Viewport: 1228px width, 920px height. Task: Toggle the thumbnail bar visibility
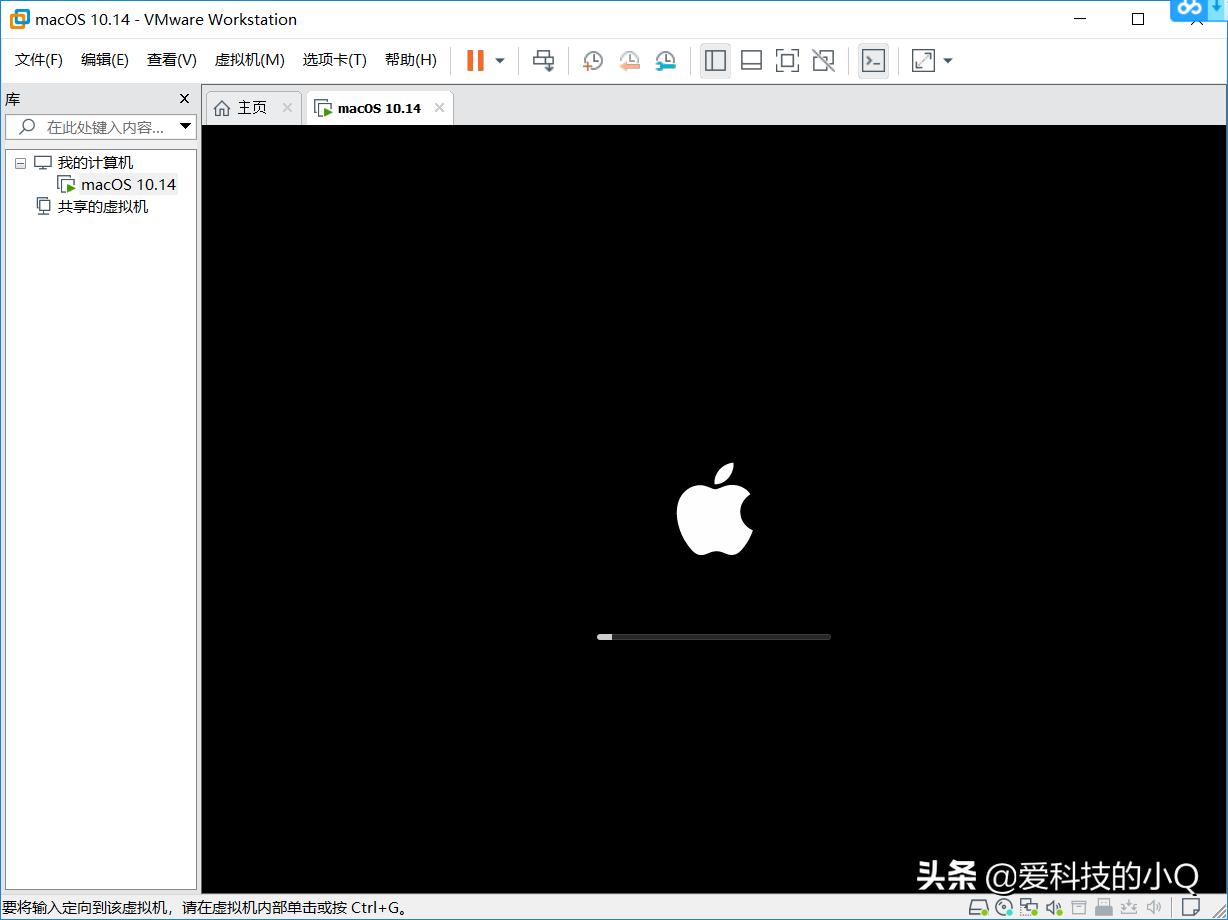(751, 60)
